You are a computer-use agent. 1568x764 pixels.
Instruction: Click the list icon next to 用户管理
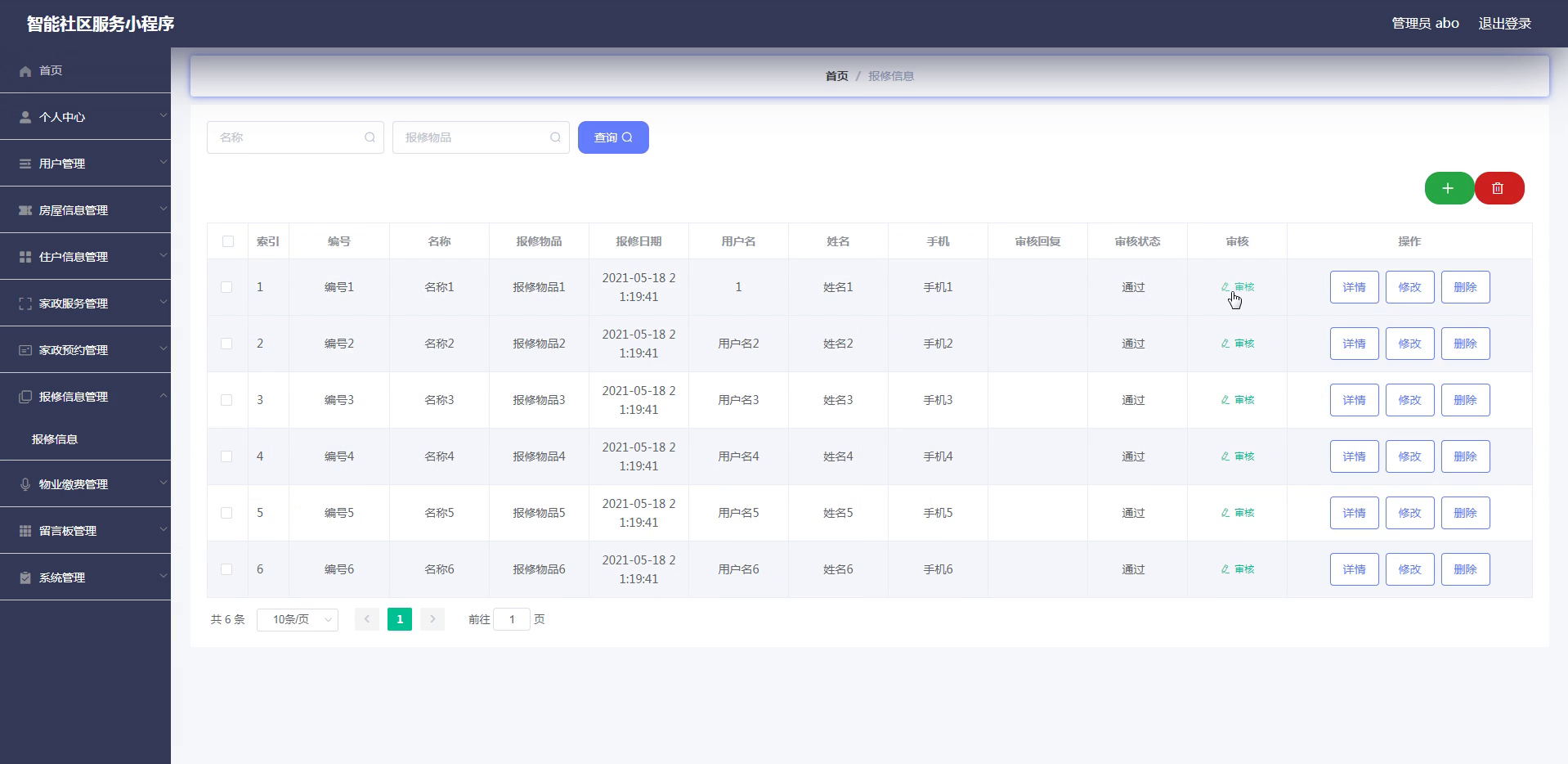click(x=25, y=164)
